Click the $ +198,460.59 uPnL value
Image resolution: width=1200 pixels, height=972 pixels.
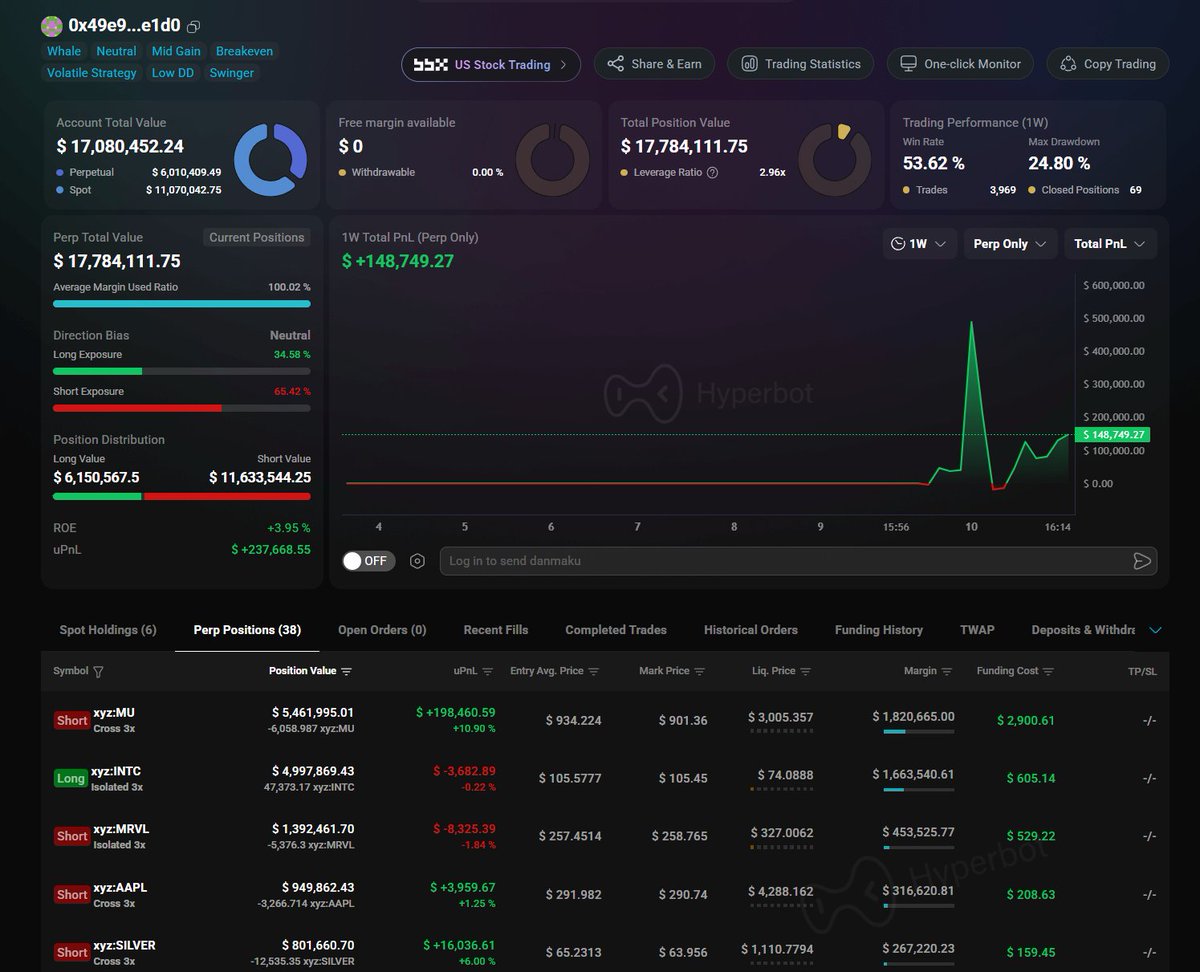456,713
